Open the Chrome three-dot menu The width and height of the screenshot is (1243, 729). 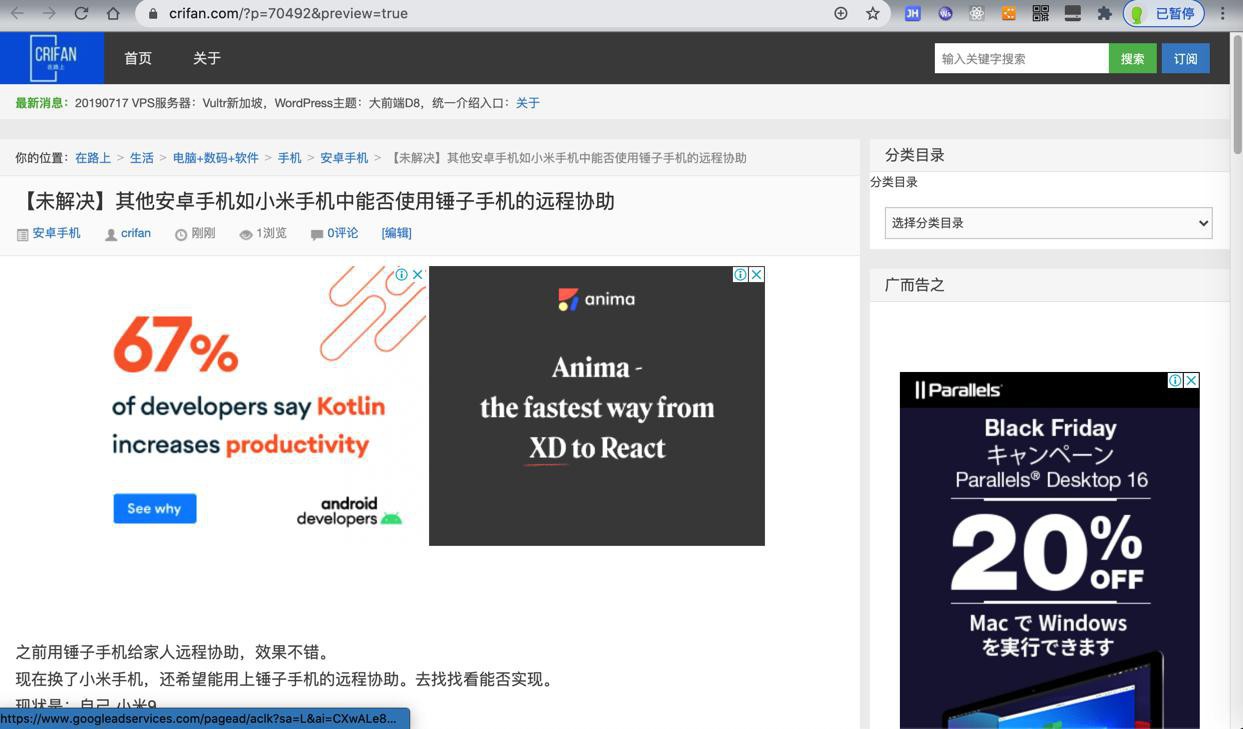[1223, 13]
